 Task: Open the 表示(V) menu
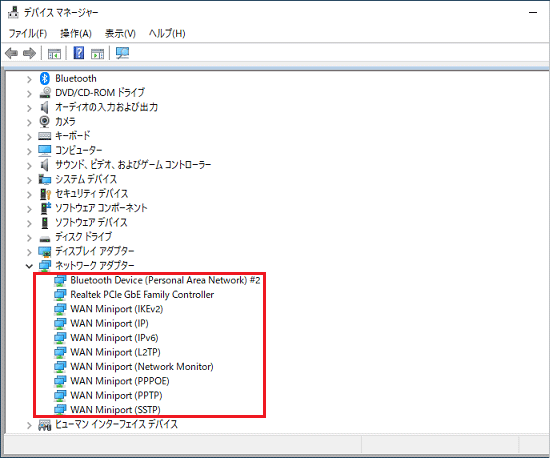coord(120,34)
